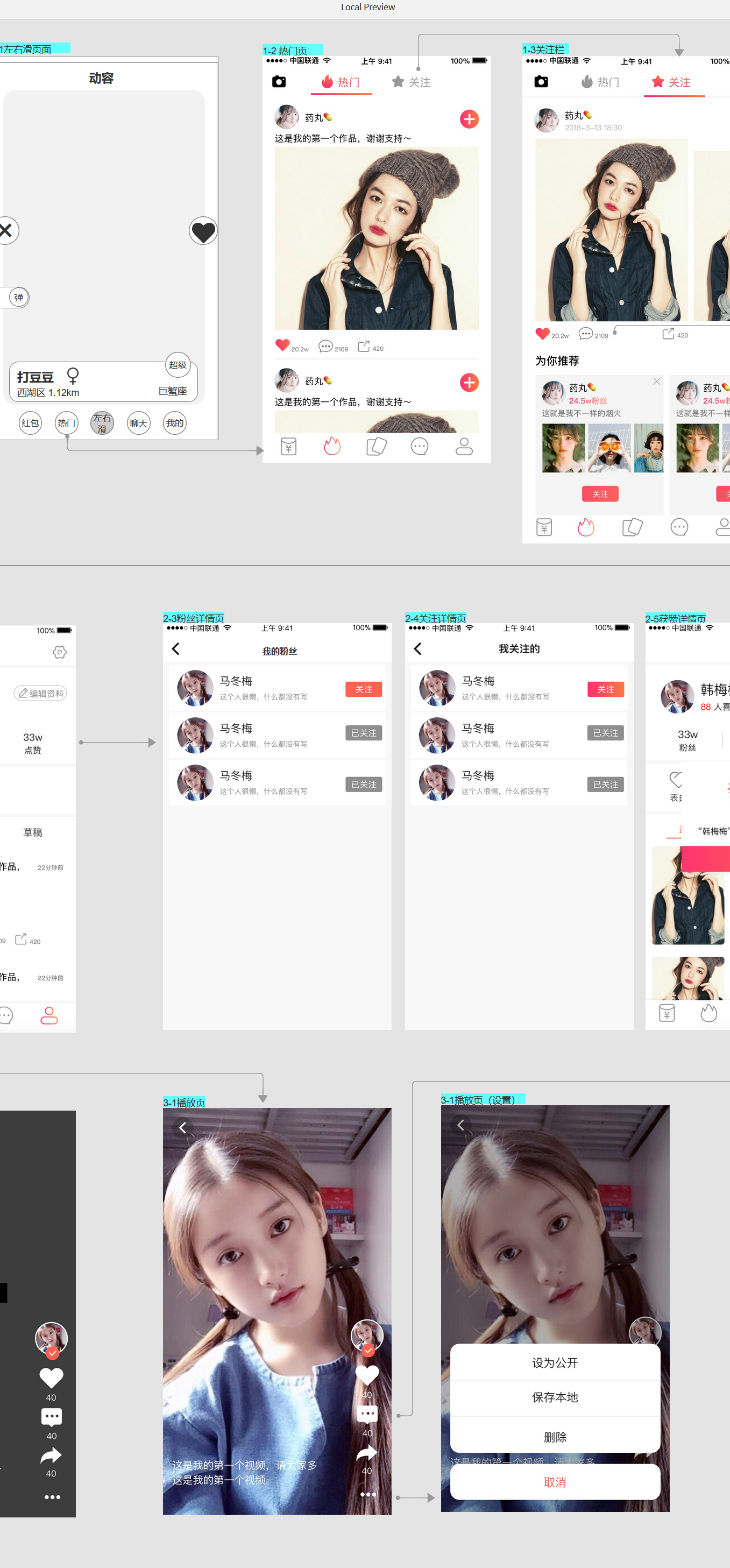Open the comment bubble on dark cropped player
The height and width of the screenshot is (1568, 730).
tap(51, 1417)
